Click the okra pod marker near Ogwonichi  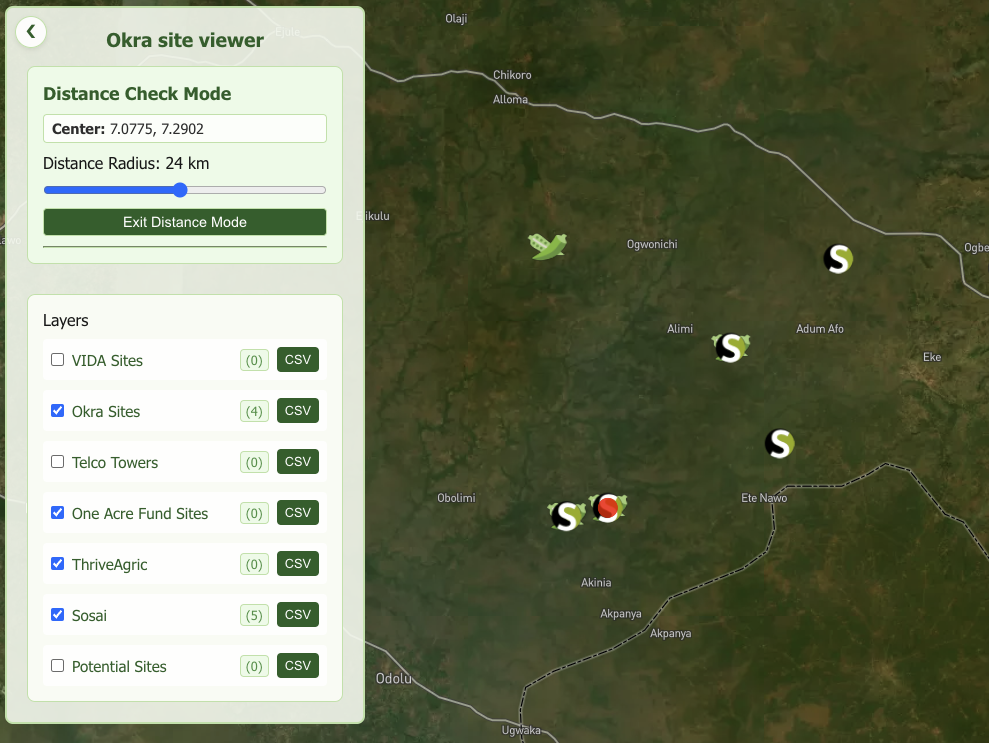548,245
